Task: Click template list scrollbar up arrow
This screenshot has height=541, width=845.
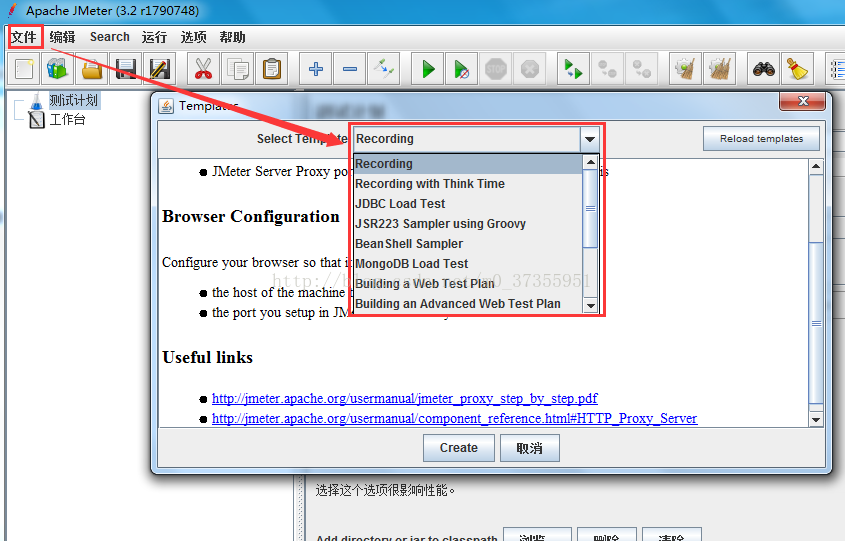Action: click(591, 162)
